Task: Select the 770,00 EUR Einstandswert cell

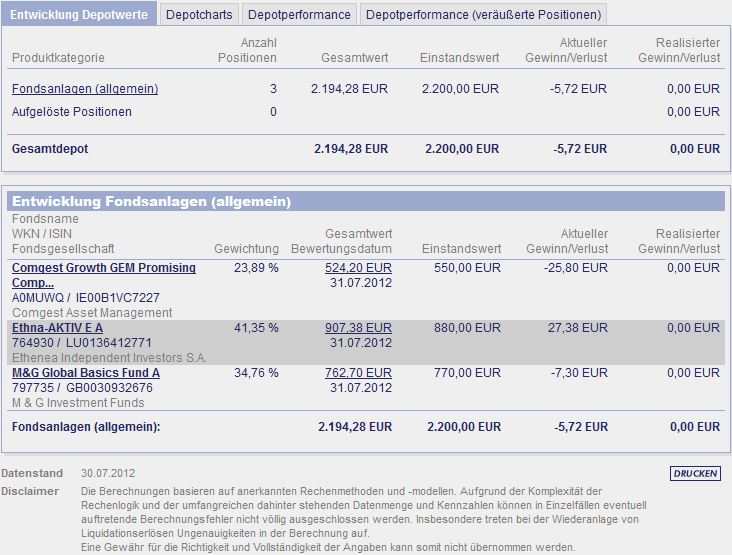Action: (x=467, y=372)
